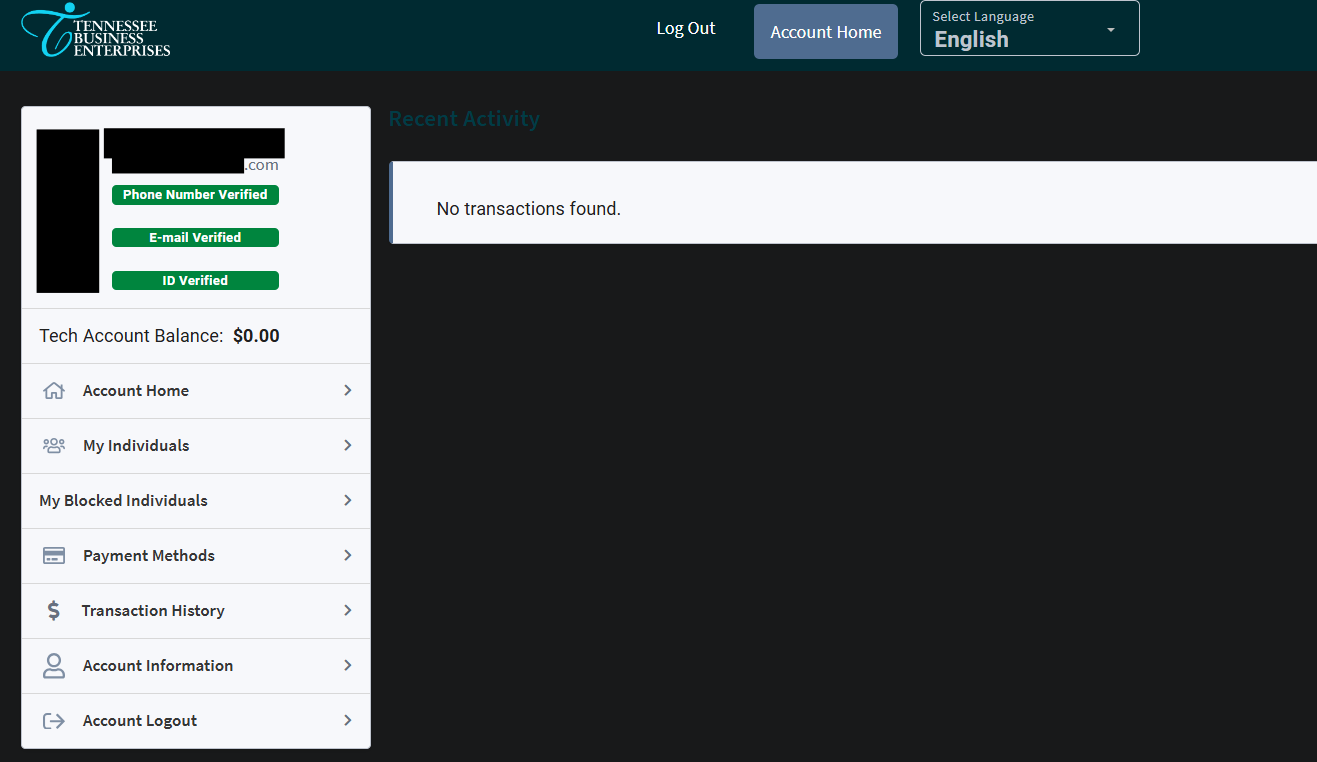Click the dollar sign icon for Transaction History
The image size is (1317, 762).
tap(53, 610)
